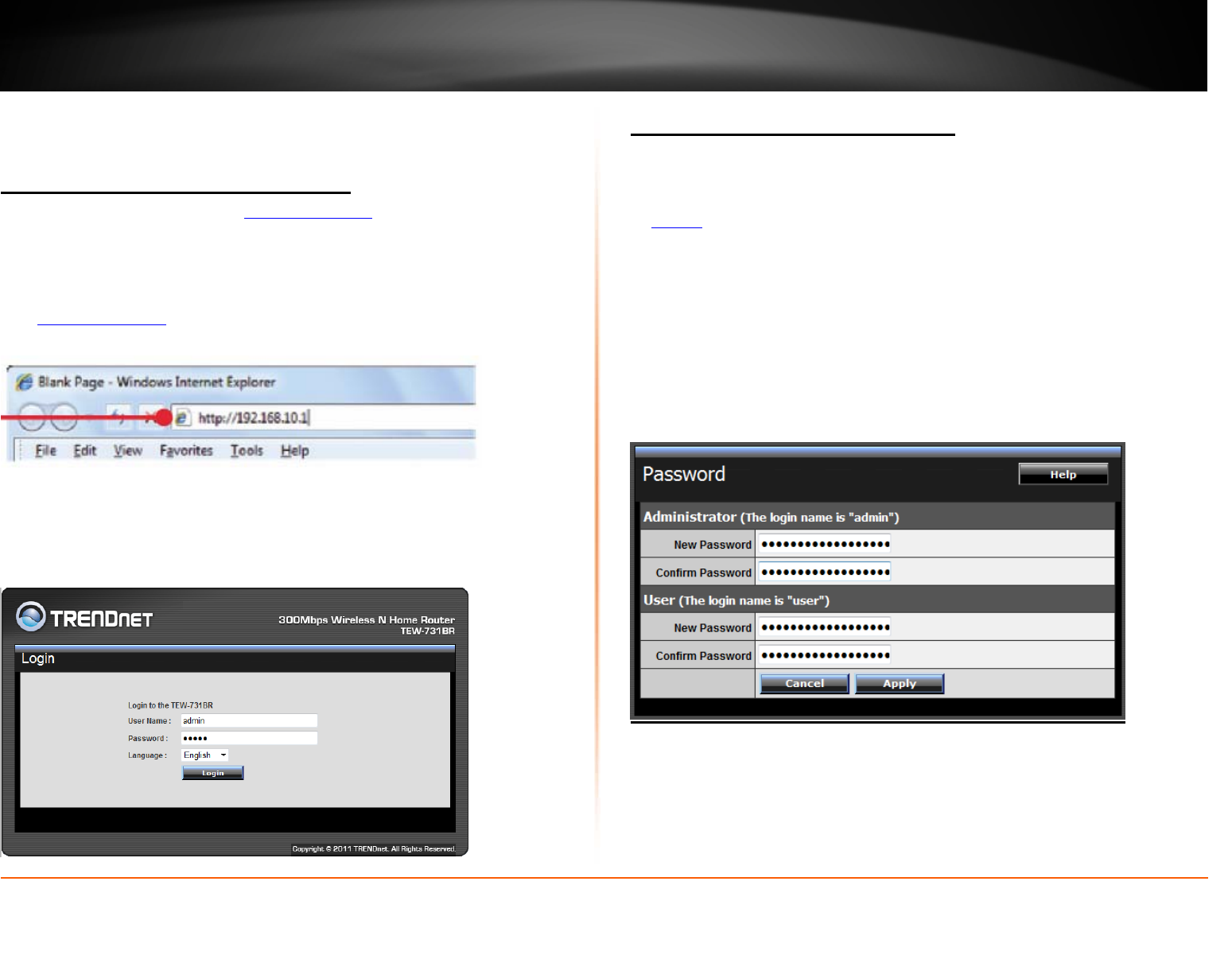Click the 'Language :' label
1232x955 pixels.
point(147,755)
